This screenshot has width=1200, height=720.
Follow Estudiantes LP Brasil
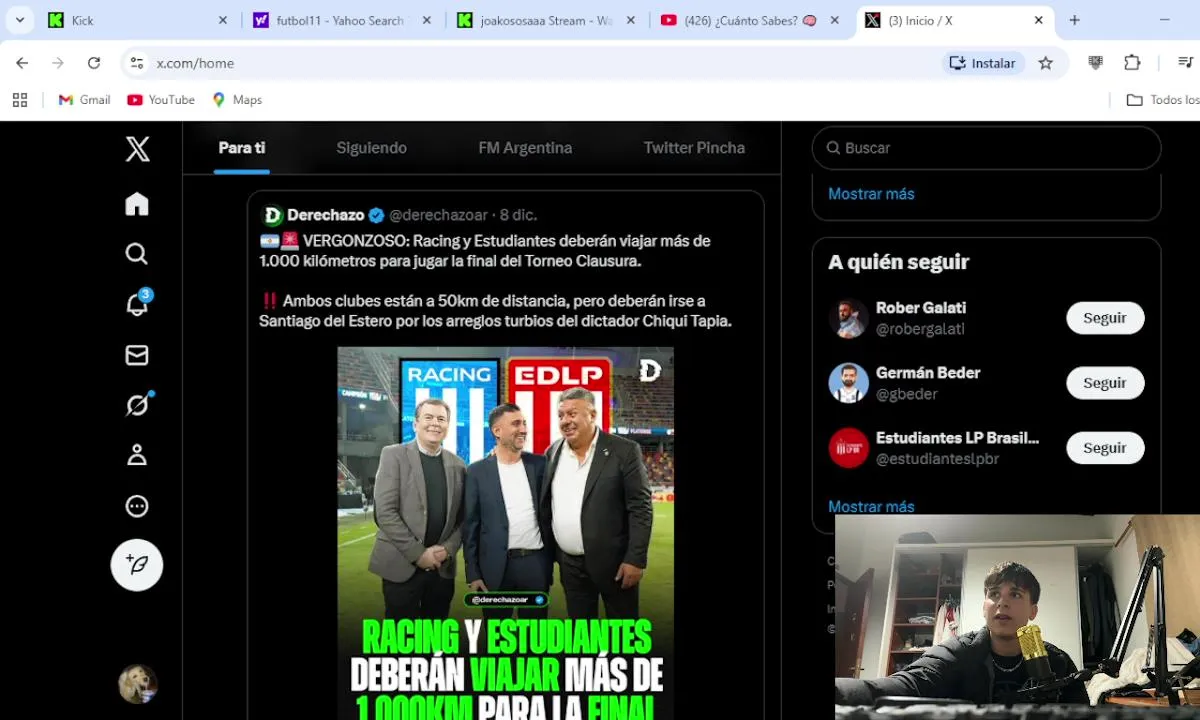point(1105,448)
